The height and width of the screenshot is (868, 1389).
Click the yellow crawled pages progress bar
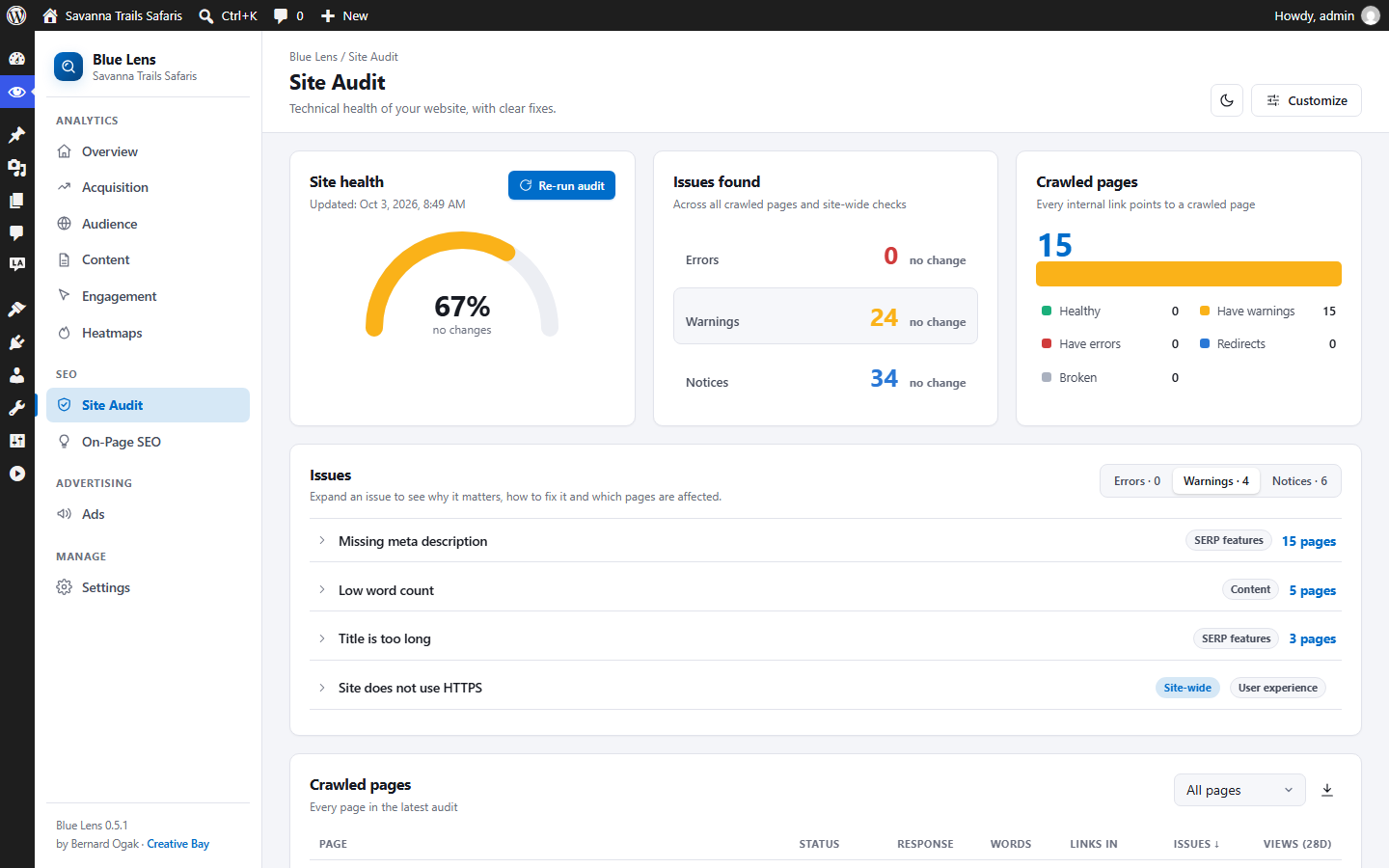click(1188, 274)
